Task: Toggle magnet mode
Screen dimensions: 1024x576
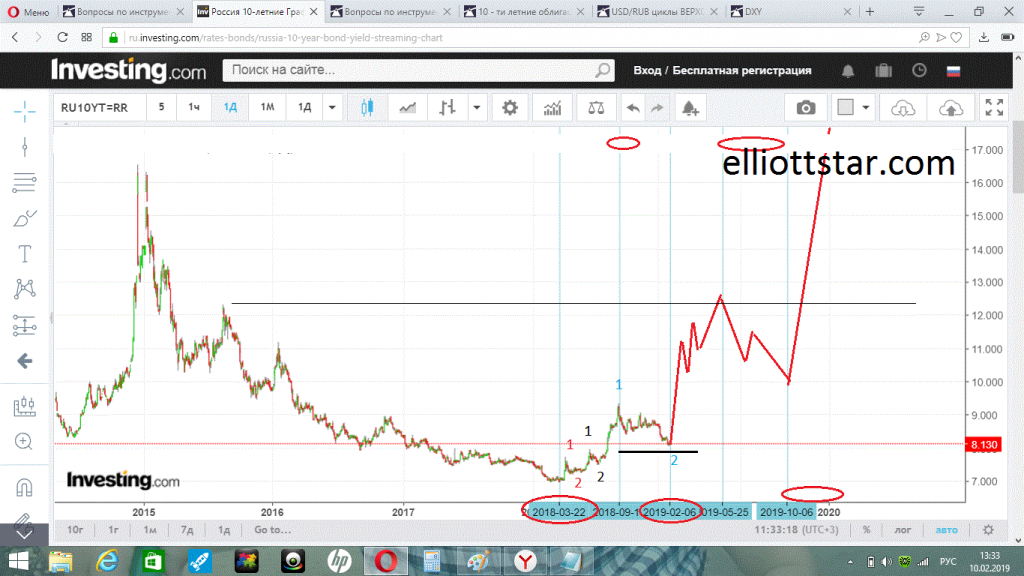Action: (x=24, y=487)
